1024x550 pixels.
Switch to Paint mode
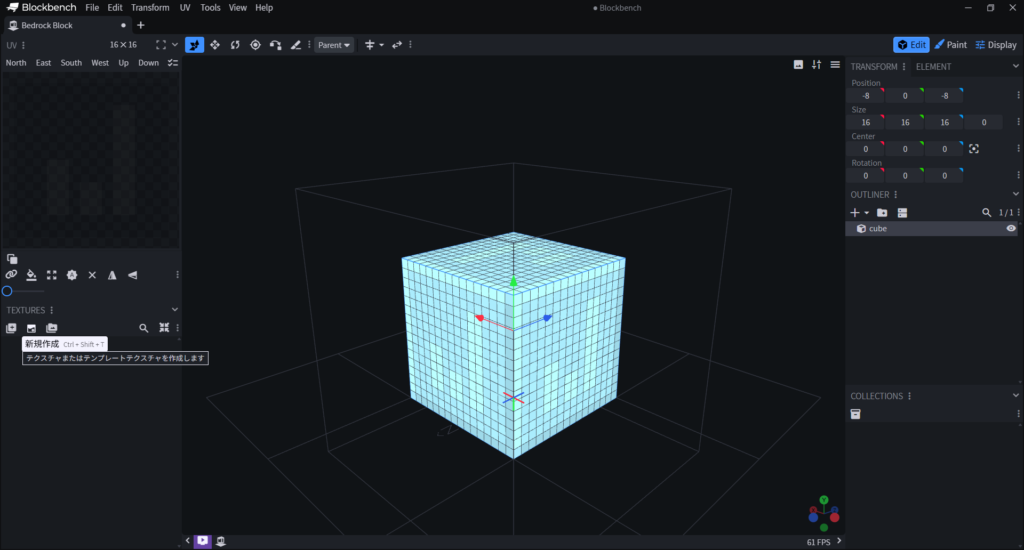click(951, 45)
